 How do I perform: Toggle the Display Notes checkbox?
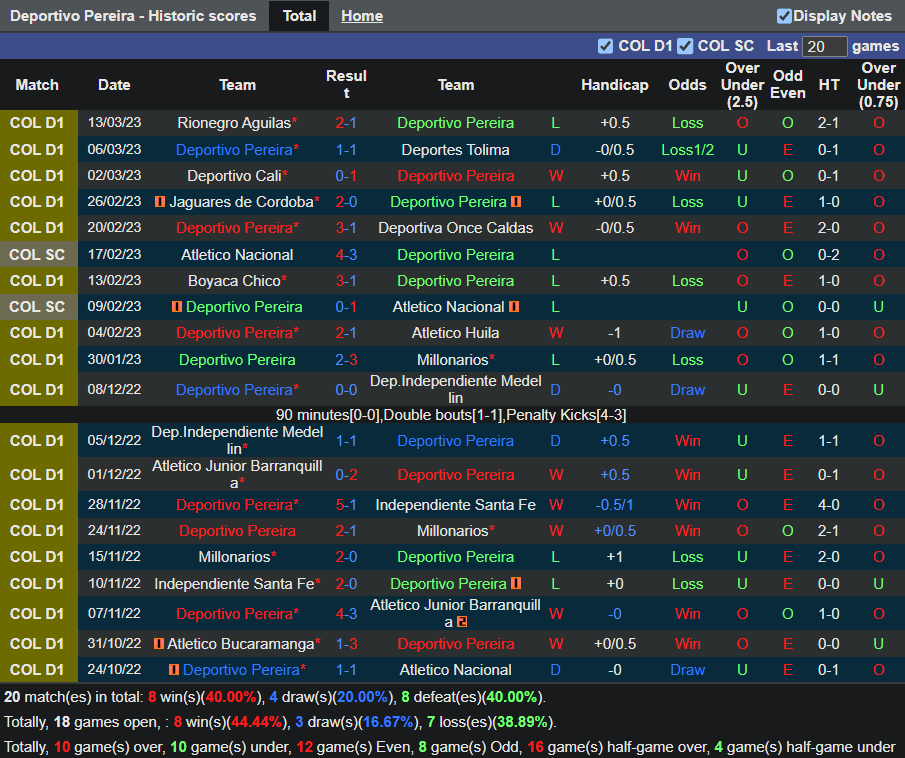[x=784, y=16]
